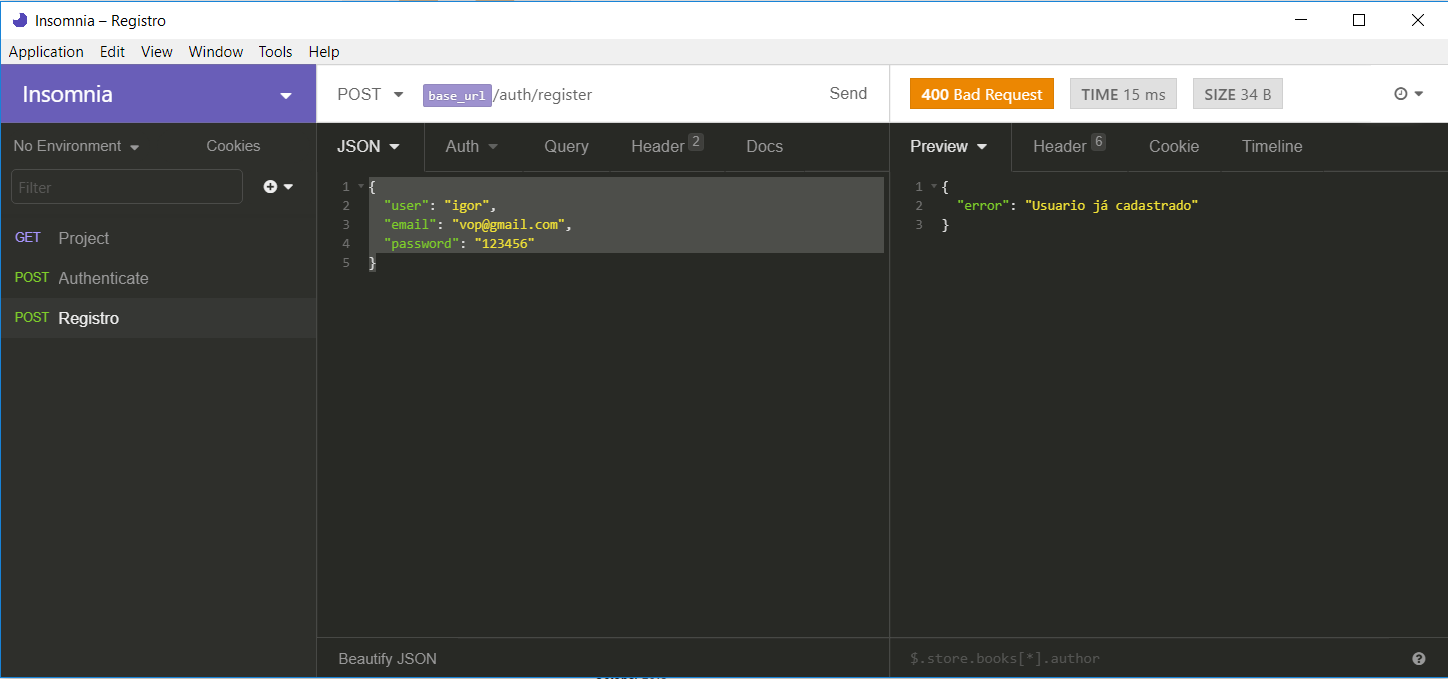Click the "Usuario já cadastrado" error text
The image size is (1448, 679).
point(1111,205)
